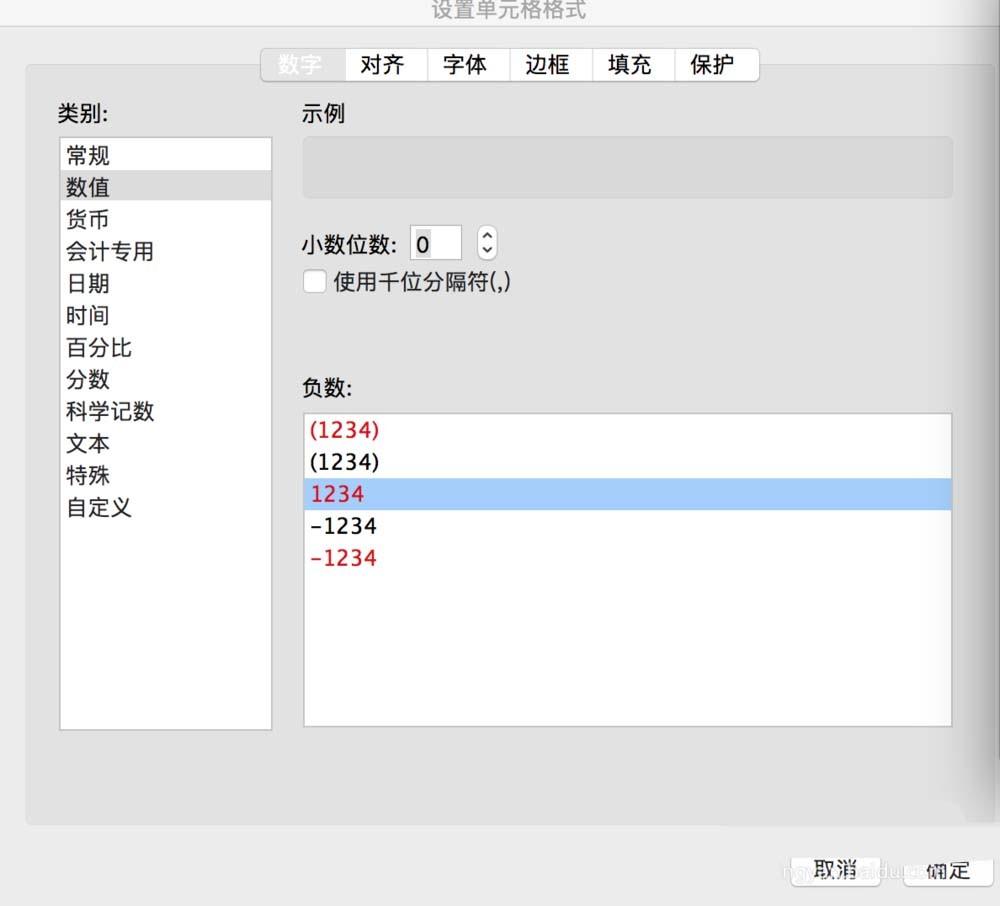
Task: Decrease decimal places with the down stepper arrow
Action: tap(486, 249)
